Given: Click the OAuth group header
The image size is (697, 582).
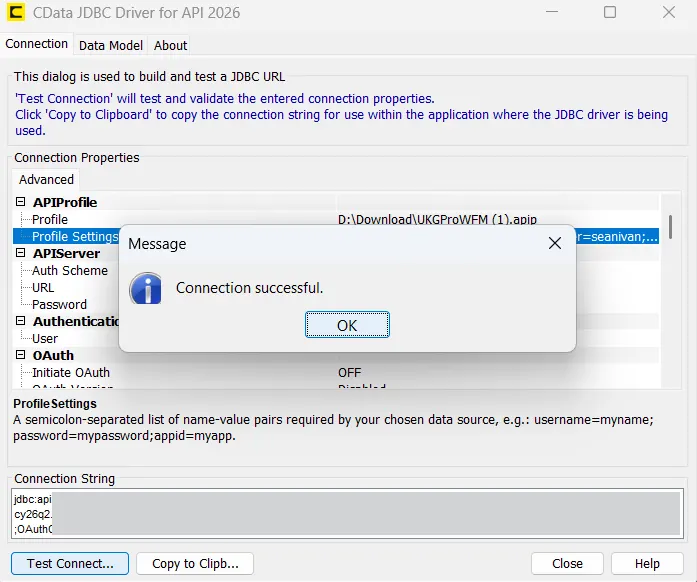Looking at the screenshot, I should pyautogui.click(x=53, y=355).
